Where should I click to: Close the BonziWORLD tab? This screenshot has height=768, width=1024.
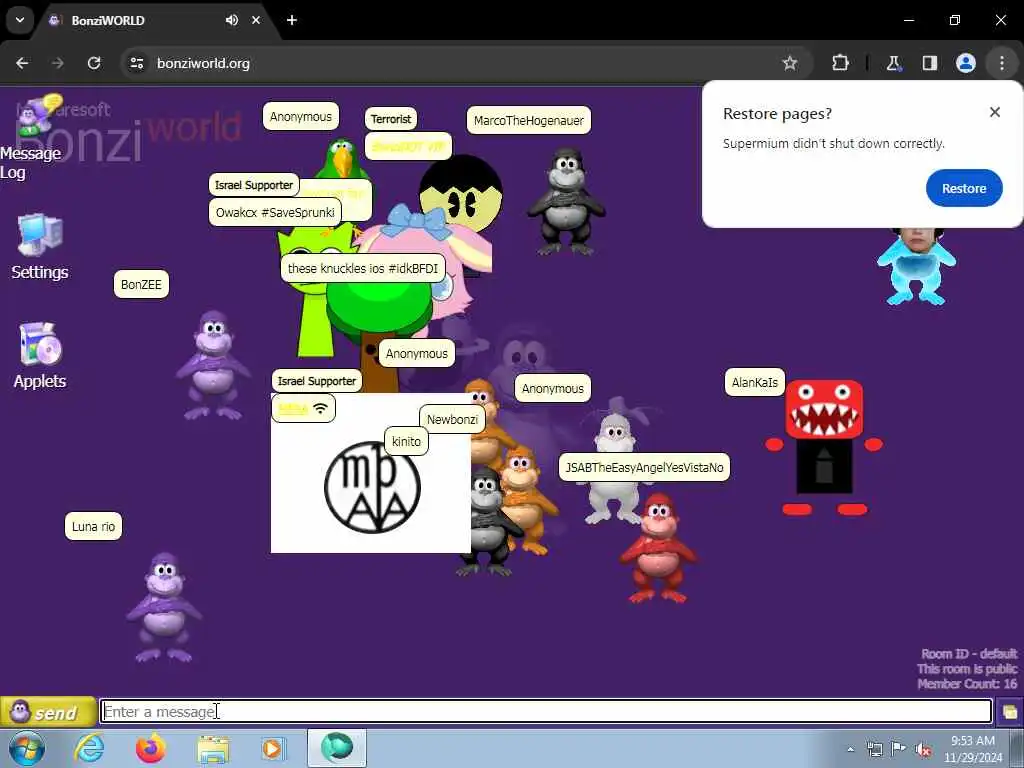(256, 20)
